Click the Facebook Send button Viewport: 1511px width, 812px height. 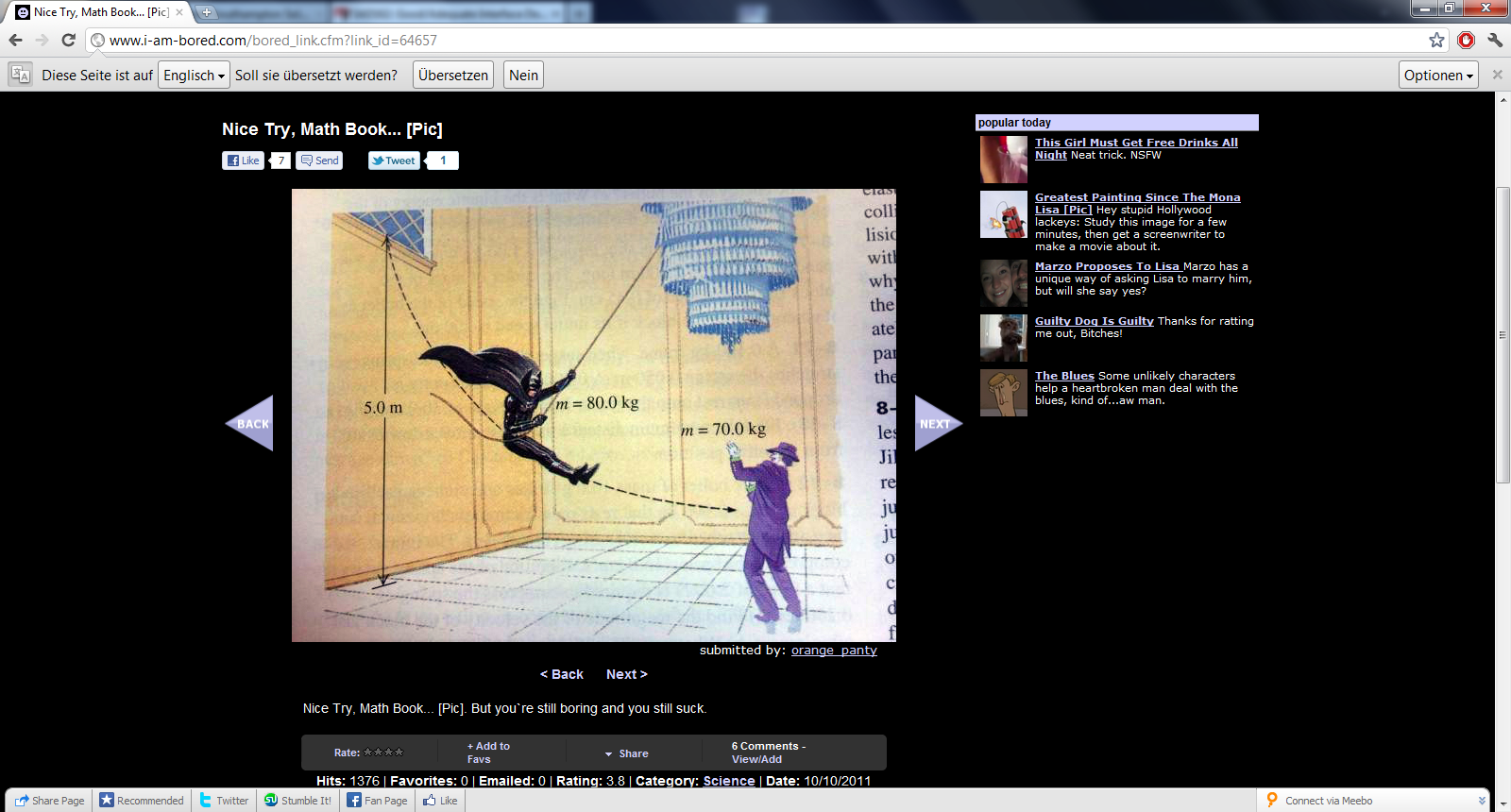319,161
